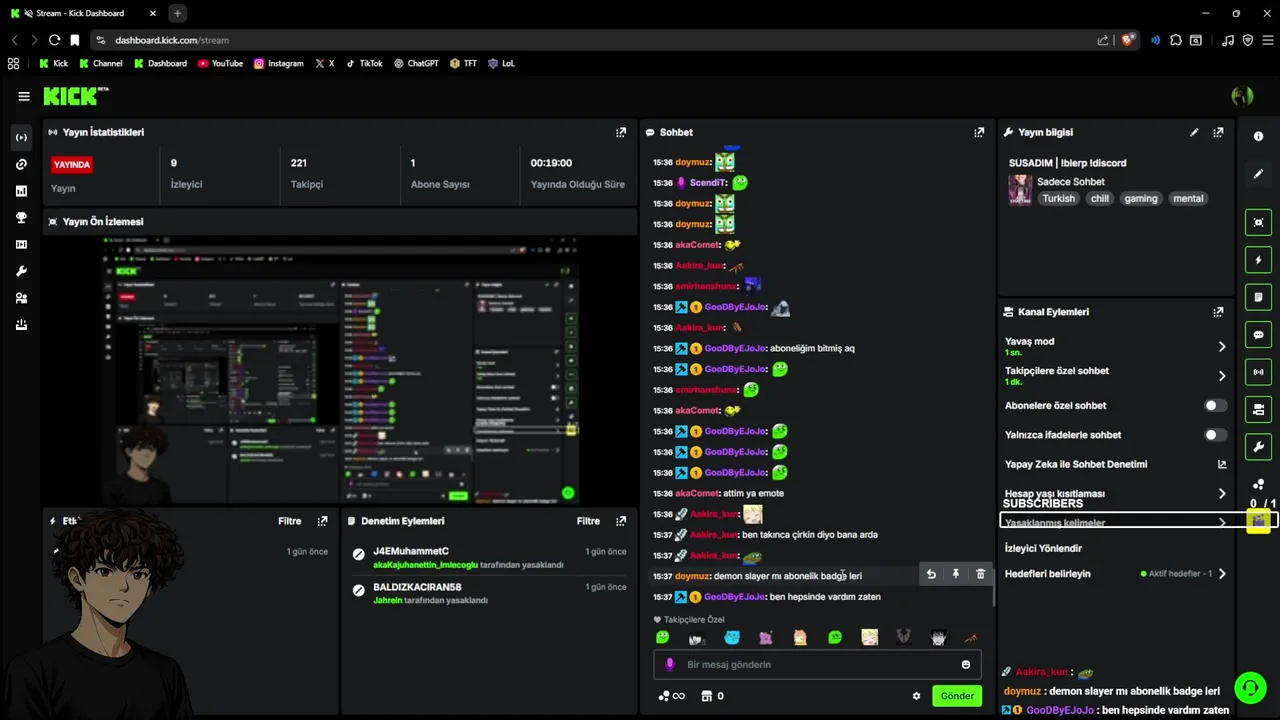
Task: Open the hamburger menu beside the Kick logo
Action: click(x=24, y=96)
